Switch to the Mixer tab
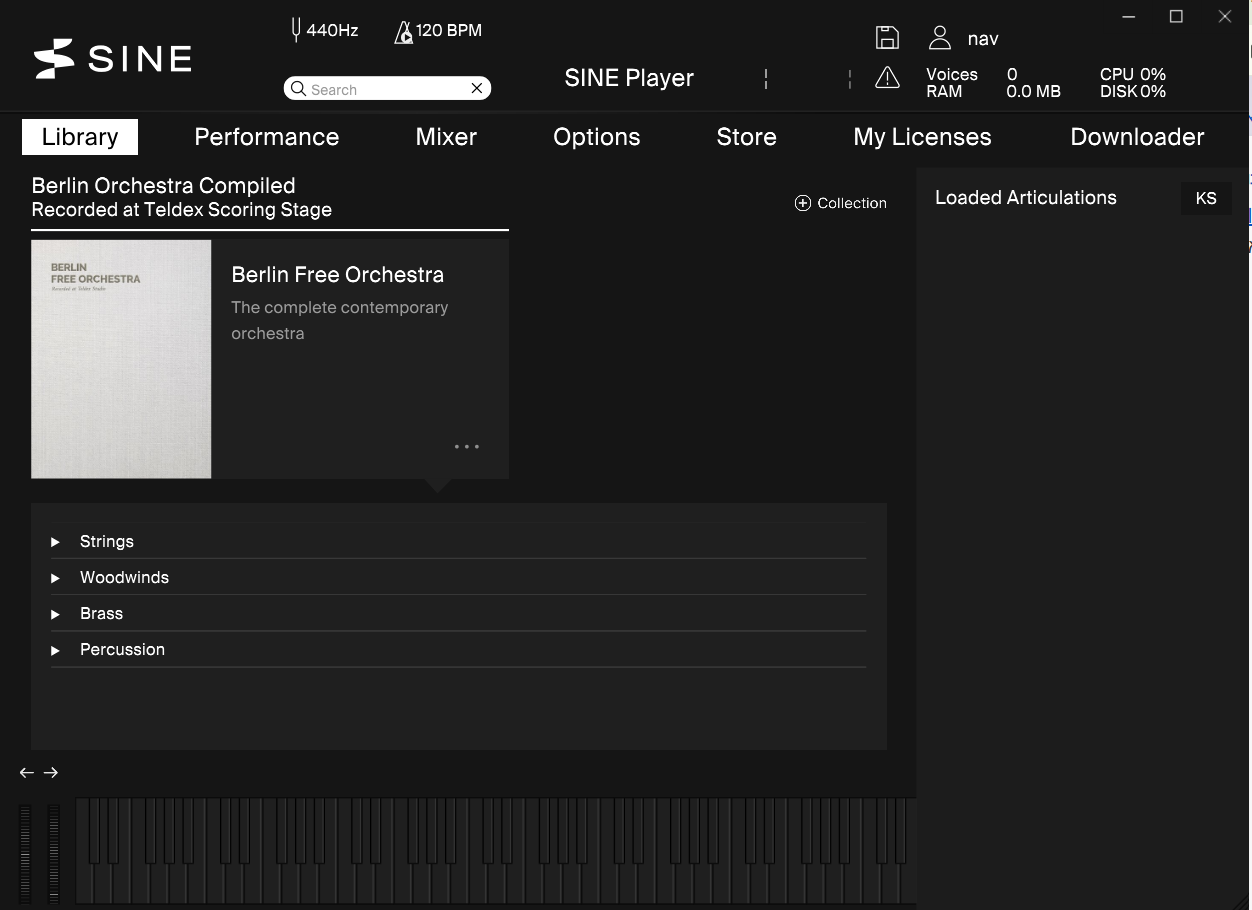The width and height of the screenshot is (1252, 910). pos(446,137)
